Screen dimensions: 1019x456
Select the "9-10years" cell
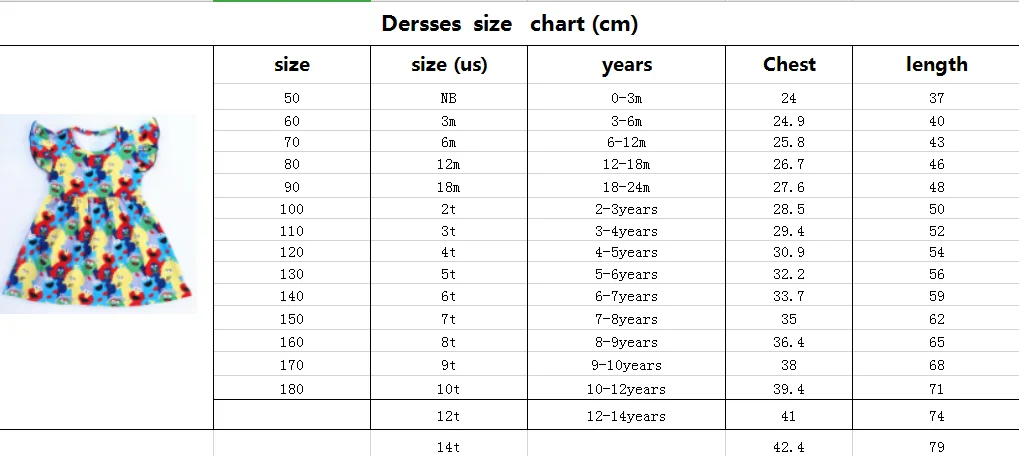click(x=627, y=365)
